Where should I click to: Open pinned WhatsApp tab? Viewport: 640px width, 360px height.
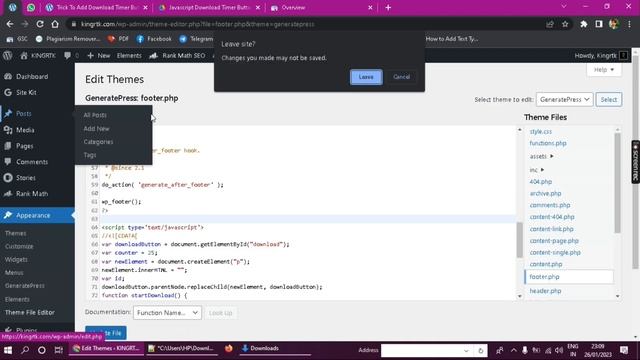pos(31,7)
